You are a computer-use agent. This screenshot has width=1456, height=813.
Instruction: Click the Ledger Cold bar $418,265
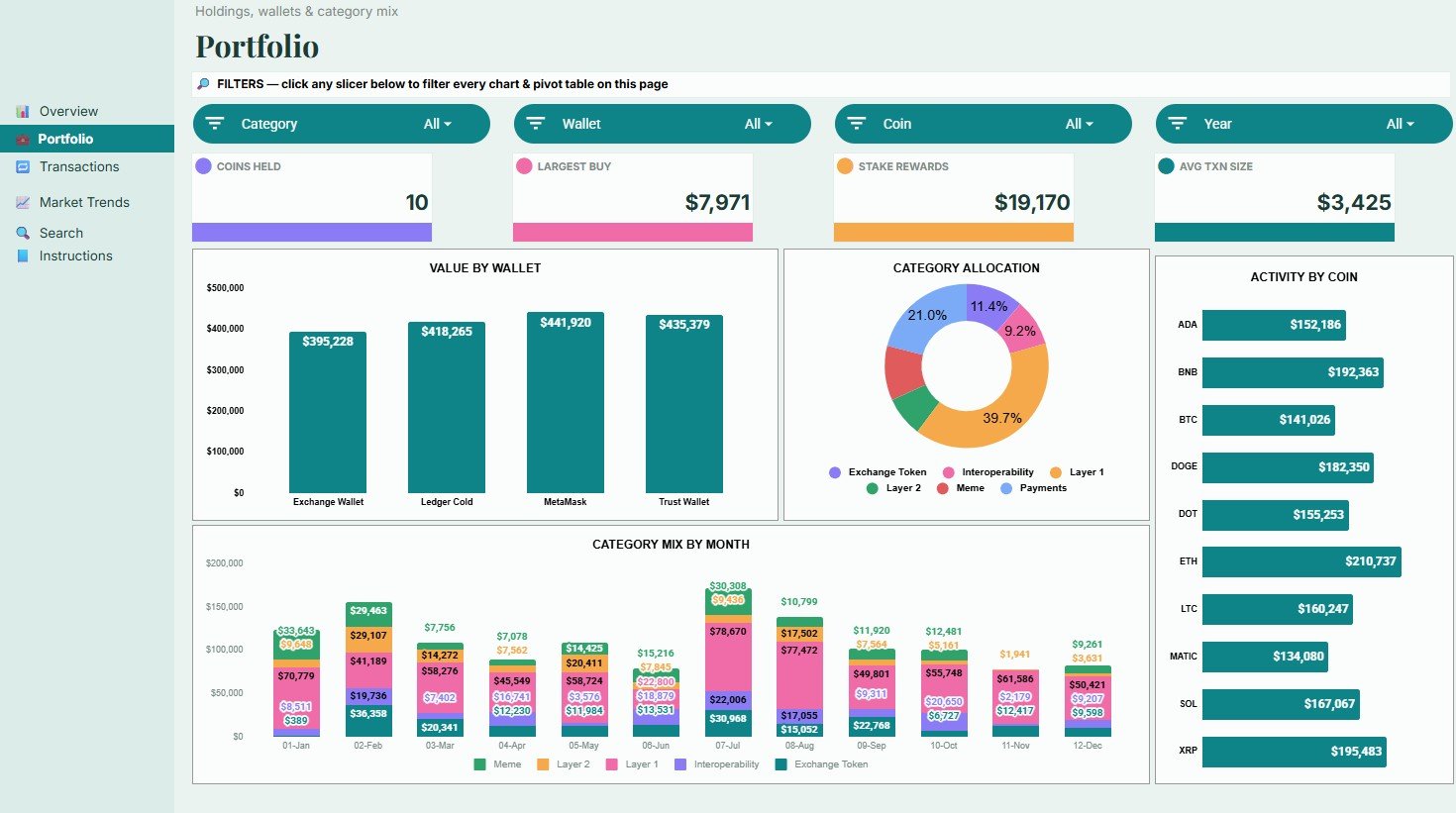(x=447, y=407)
